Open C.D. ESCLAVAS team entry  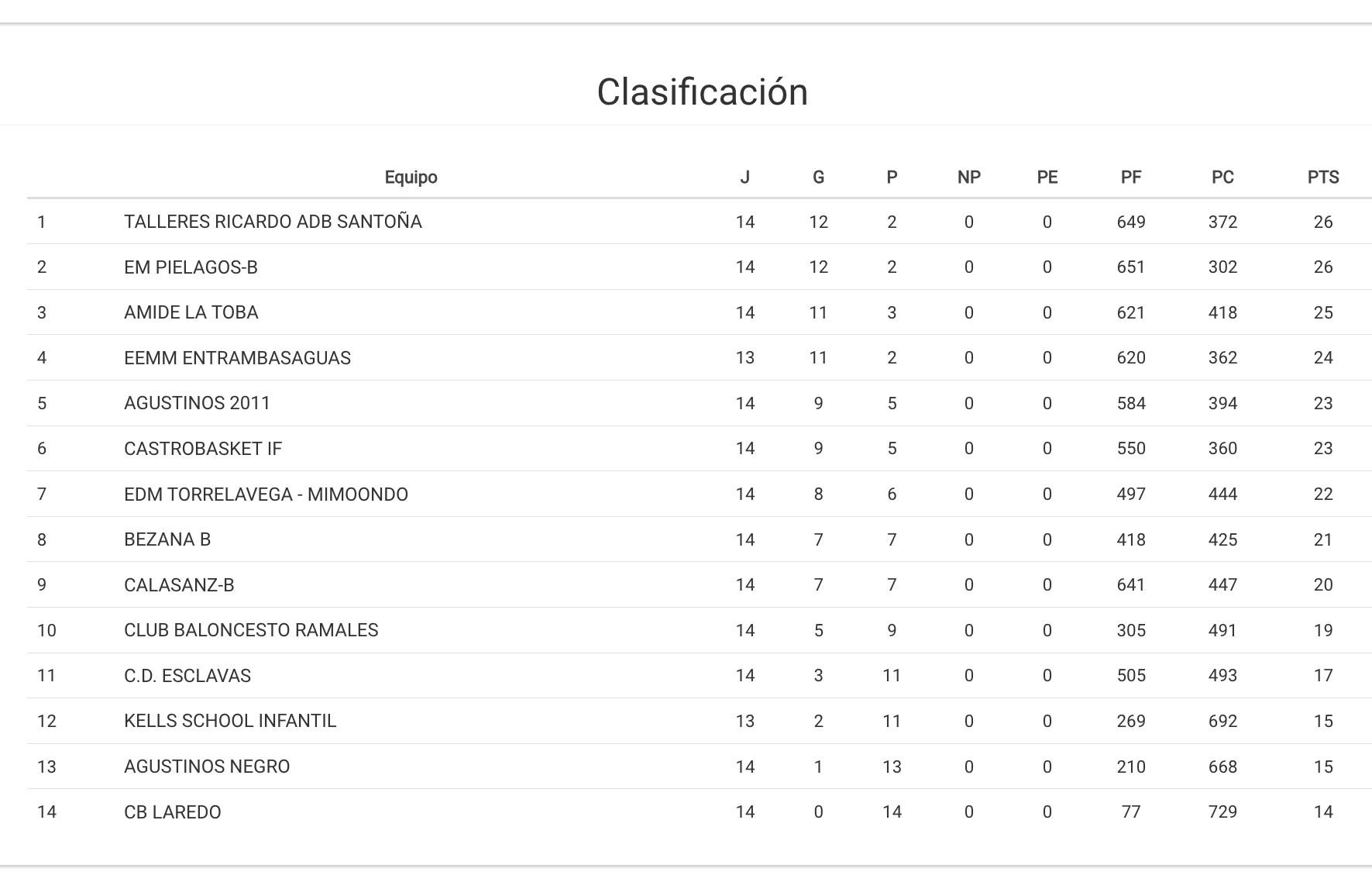187,676
